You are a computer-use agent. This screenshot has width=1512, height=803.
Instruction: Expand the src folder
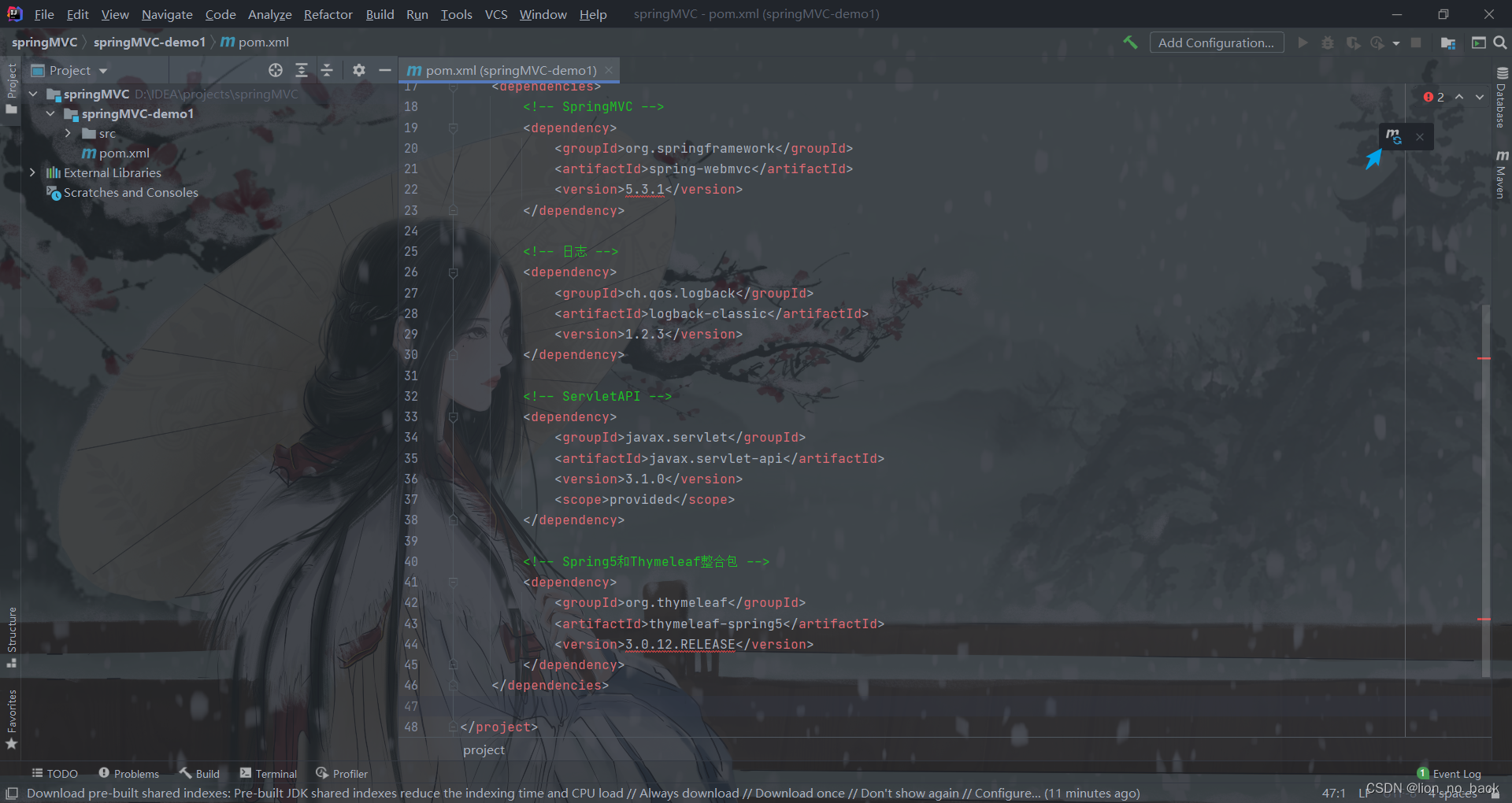click(68, 133)
